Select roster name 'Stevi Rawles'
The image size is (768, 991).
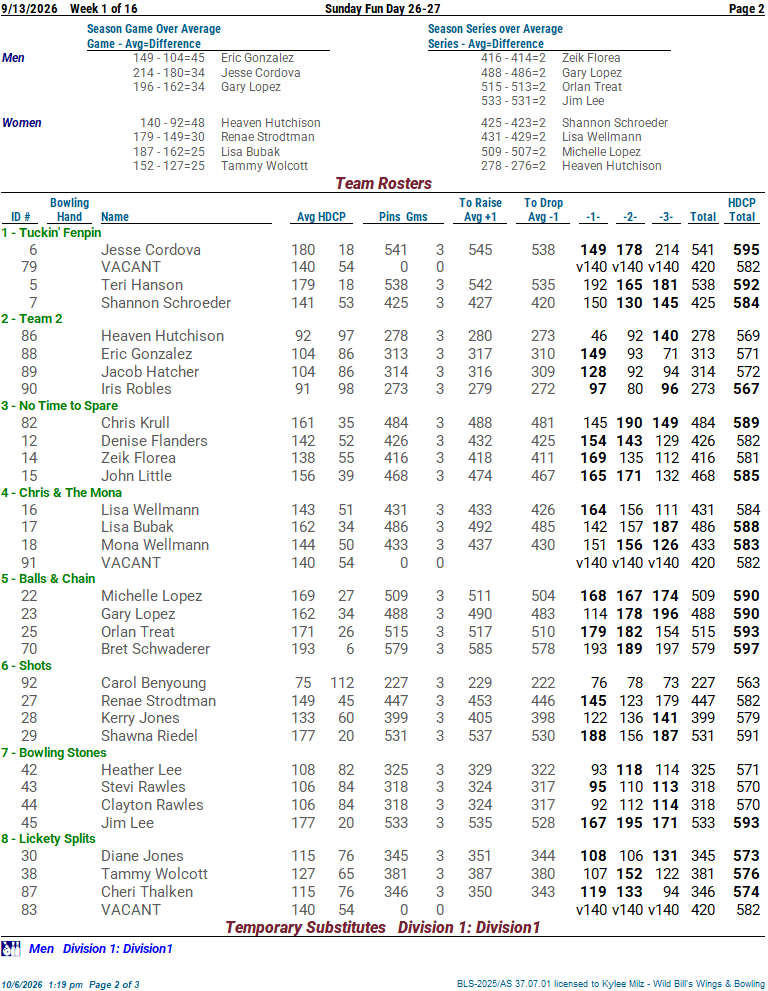143,787
